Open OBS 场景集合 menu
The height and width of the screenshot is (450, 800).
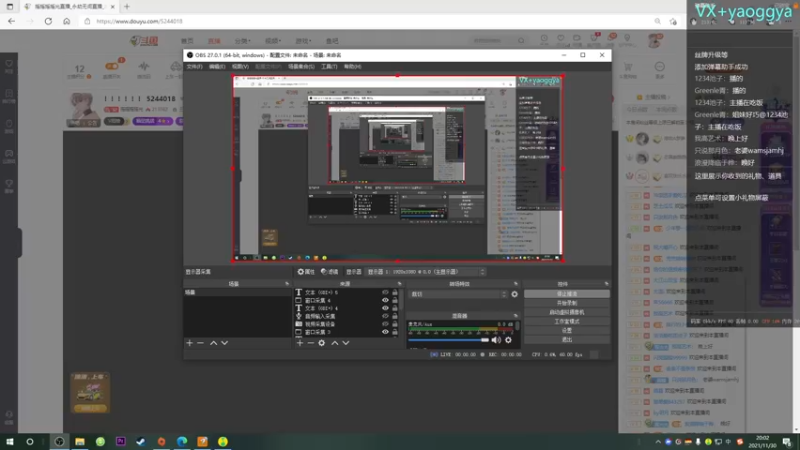301,66
